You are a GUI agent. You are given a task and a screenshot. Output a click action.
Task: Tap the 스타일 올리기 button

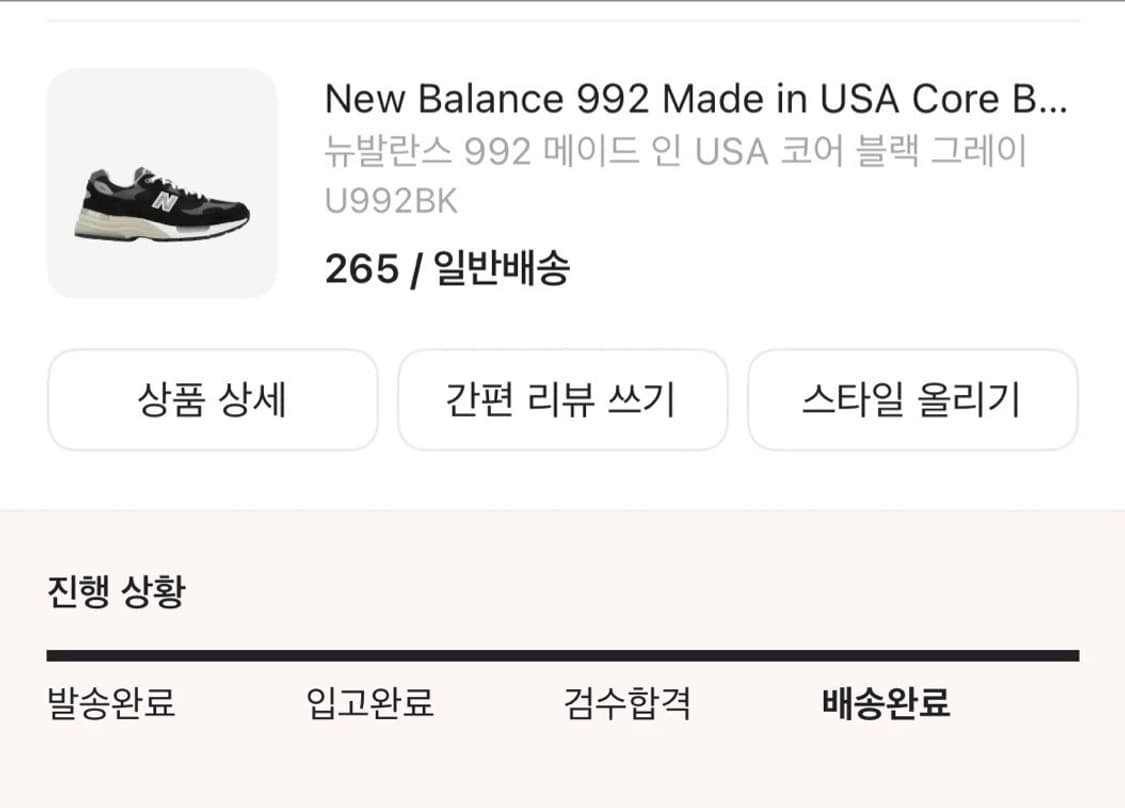click(x=912, y=400)
